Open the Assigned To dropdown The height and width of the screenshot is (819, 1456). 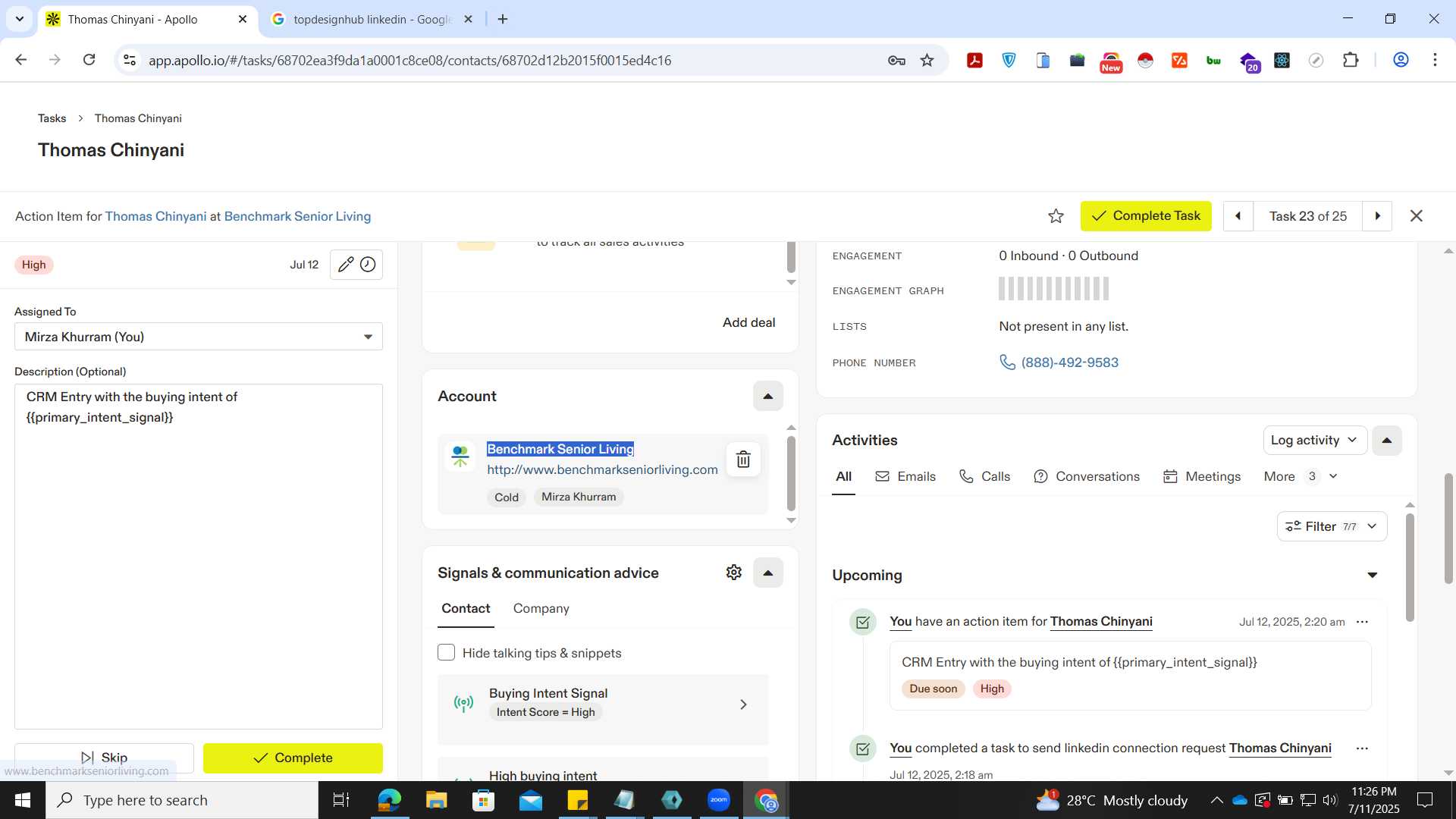(x=199, y=337)
